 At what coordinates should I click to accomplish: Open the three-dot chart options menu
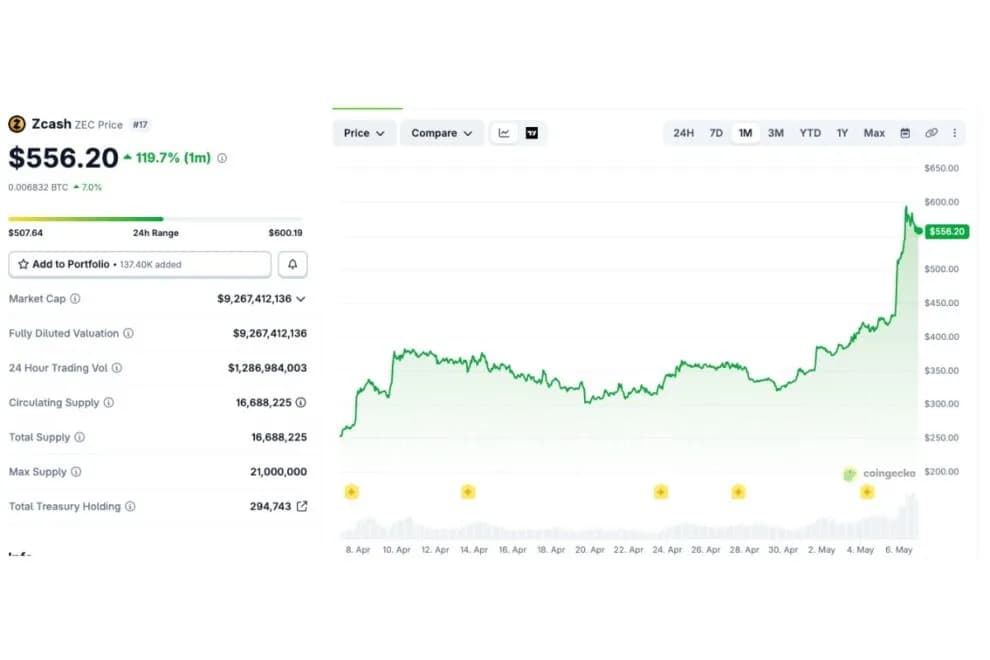point(955,133)
